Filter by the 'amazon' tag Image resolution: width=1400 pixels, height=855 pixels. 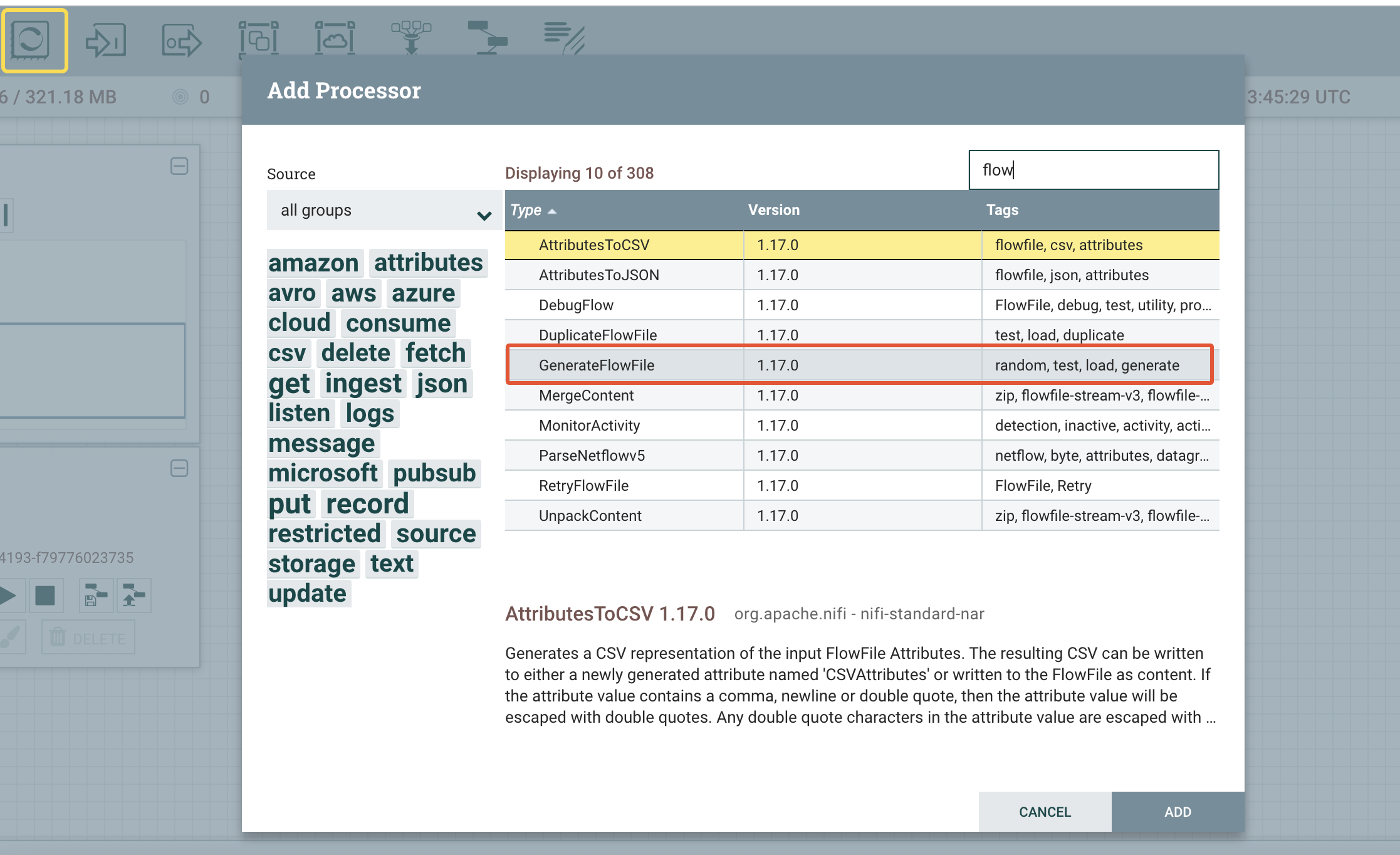[314, 263]
